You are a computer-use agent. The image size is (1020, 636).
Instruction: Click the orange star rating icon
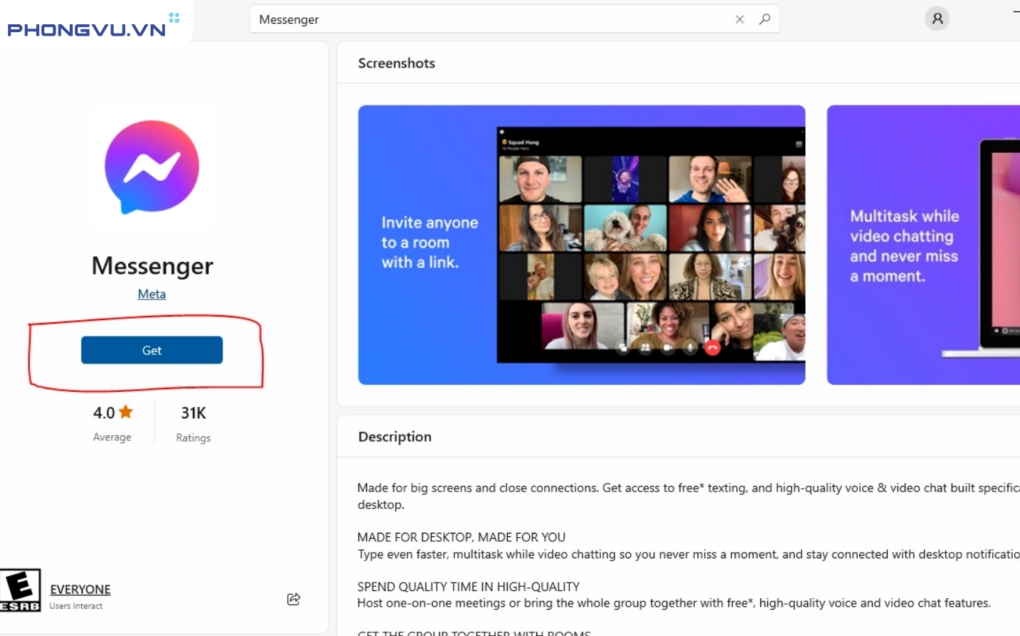(126, 412)
